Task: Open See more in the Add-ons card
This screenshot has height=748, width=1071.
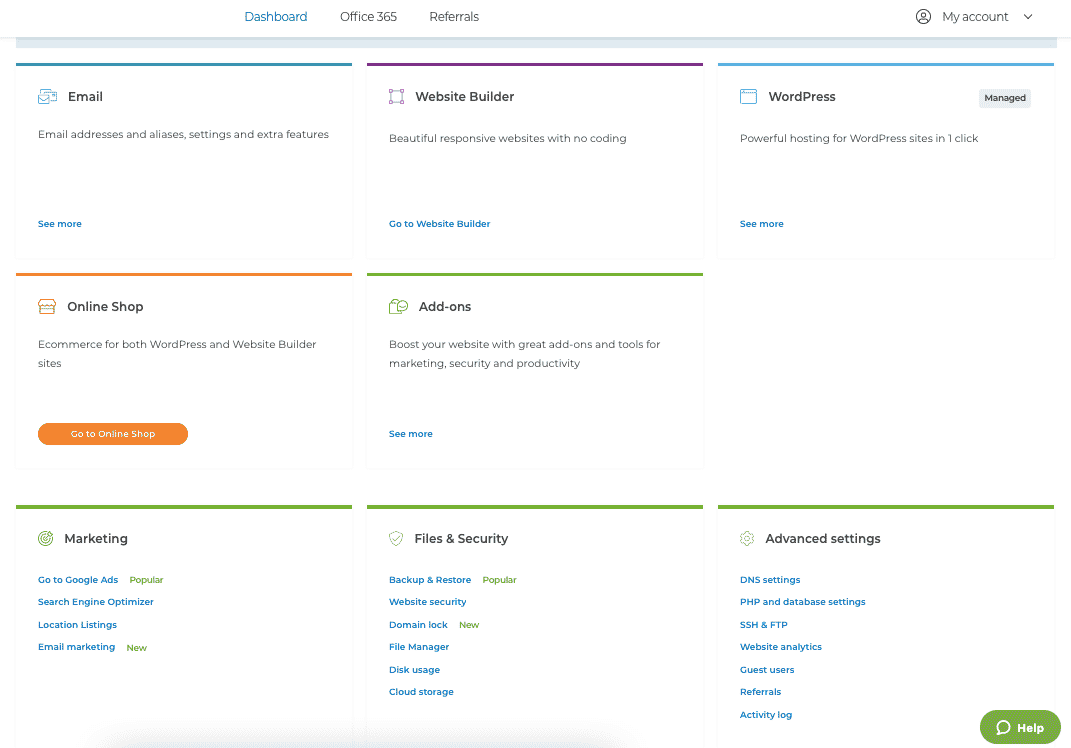Action: tap(411, 434)
